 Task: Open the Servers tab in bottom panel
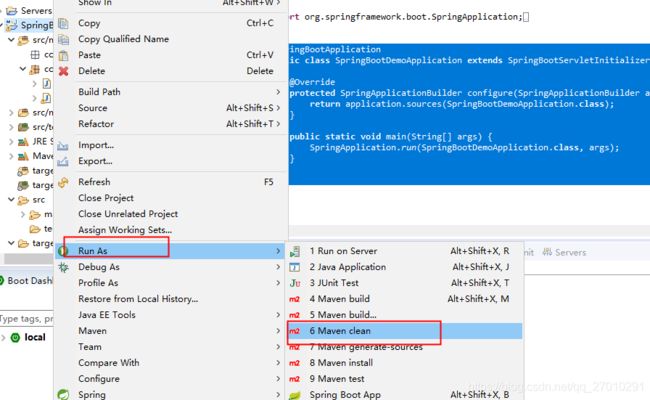(565, 252)
